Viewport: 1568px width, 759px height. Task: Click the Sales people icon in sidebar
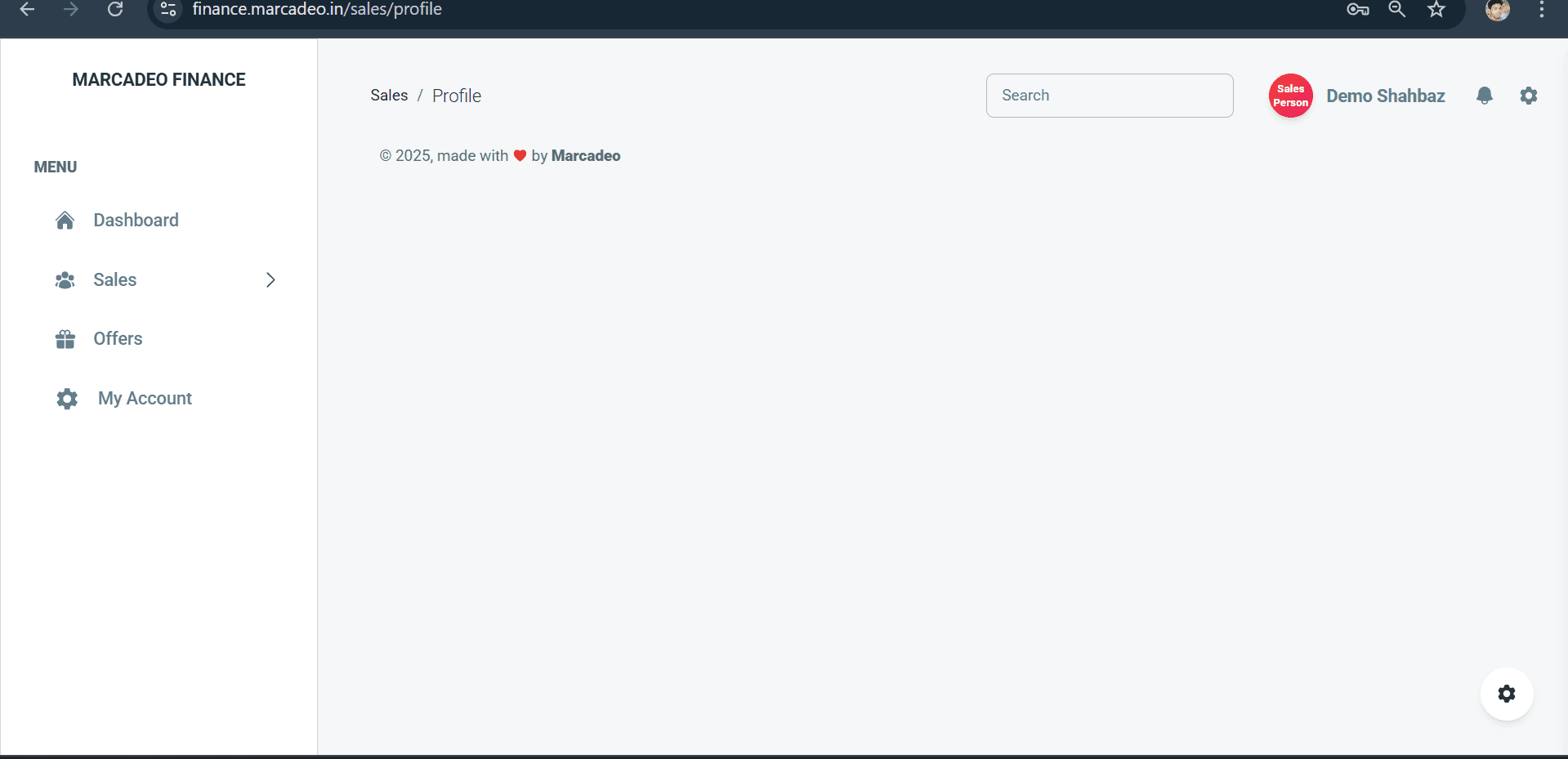pos(65,279)
